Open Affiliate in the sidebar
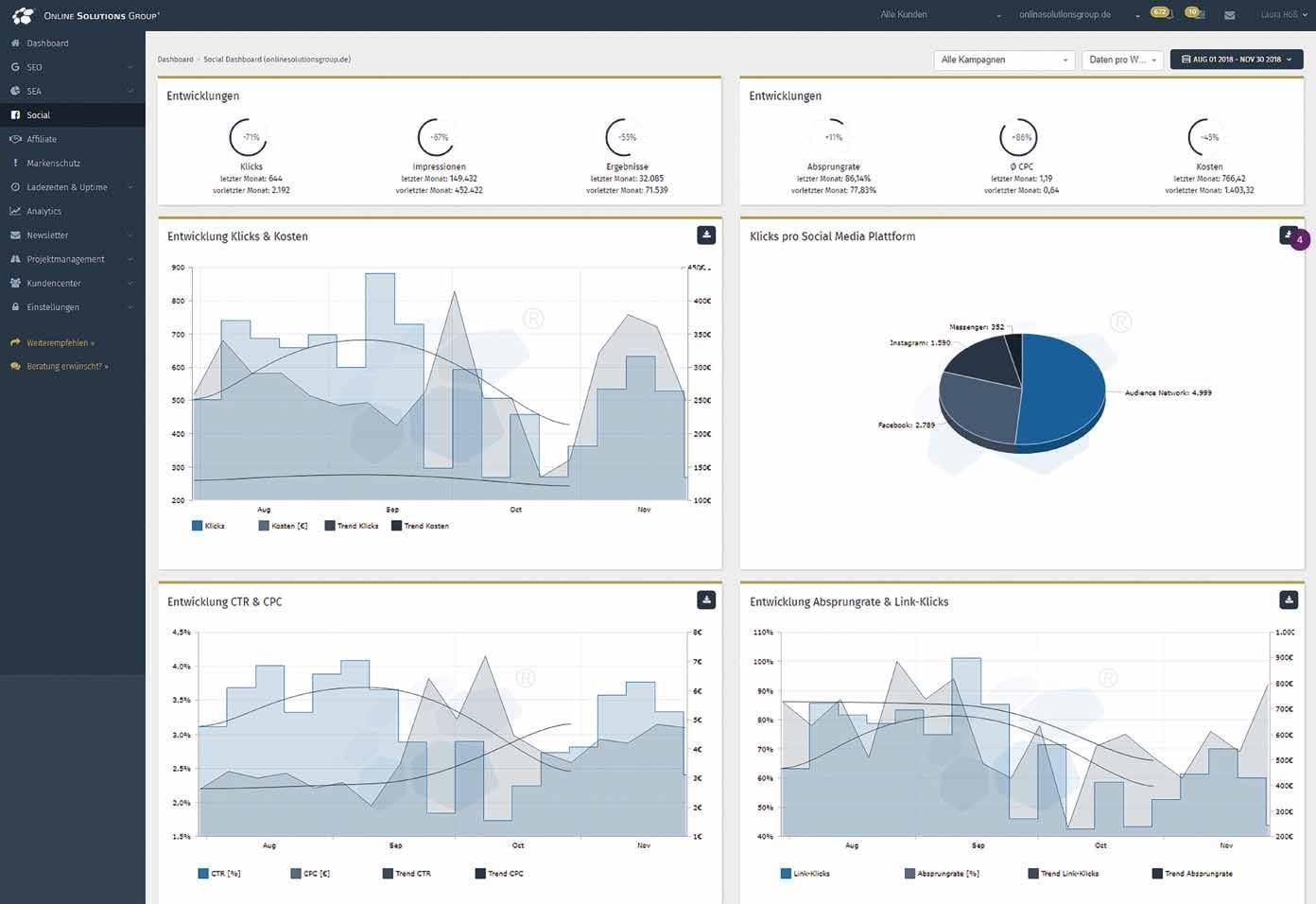 coord(72,139)
